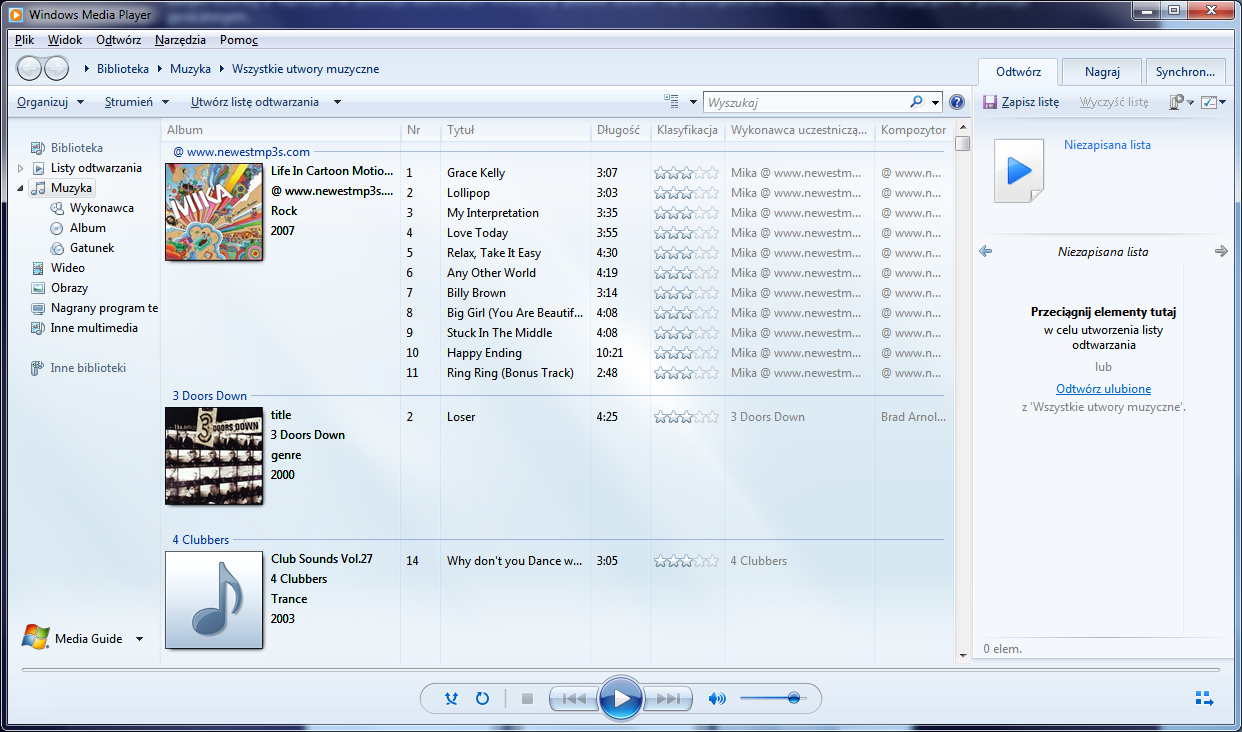
Task: Open the Wideo library category
Action: [68, 268]
